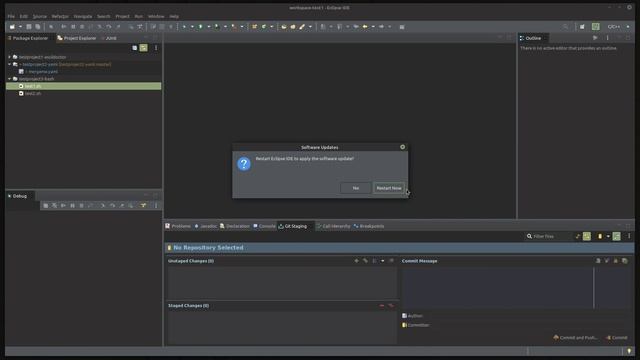The height and width of the screenshot is (360, 640).
Task: Switch to the Project Explorer tab
Action: coord(77,38)
